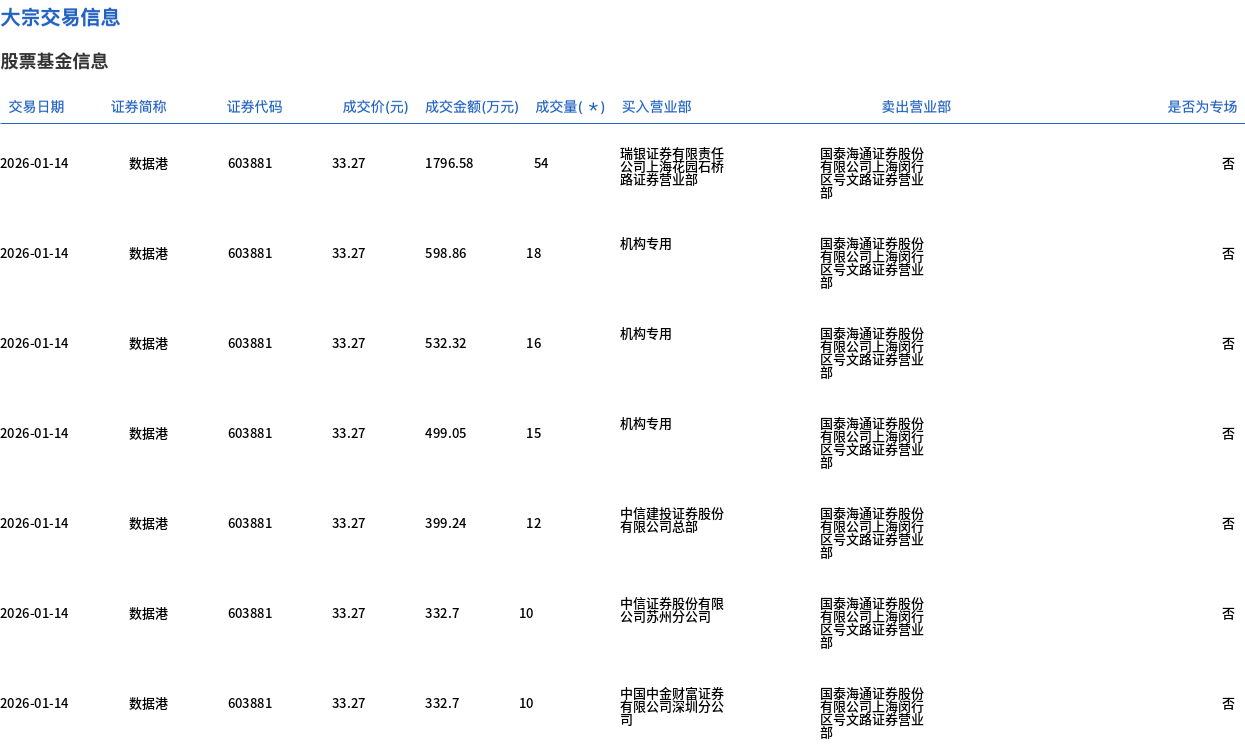Click the 交易日期 column header

click(36, 107)
